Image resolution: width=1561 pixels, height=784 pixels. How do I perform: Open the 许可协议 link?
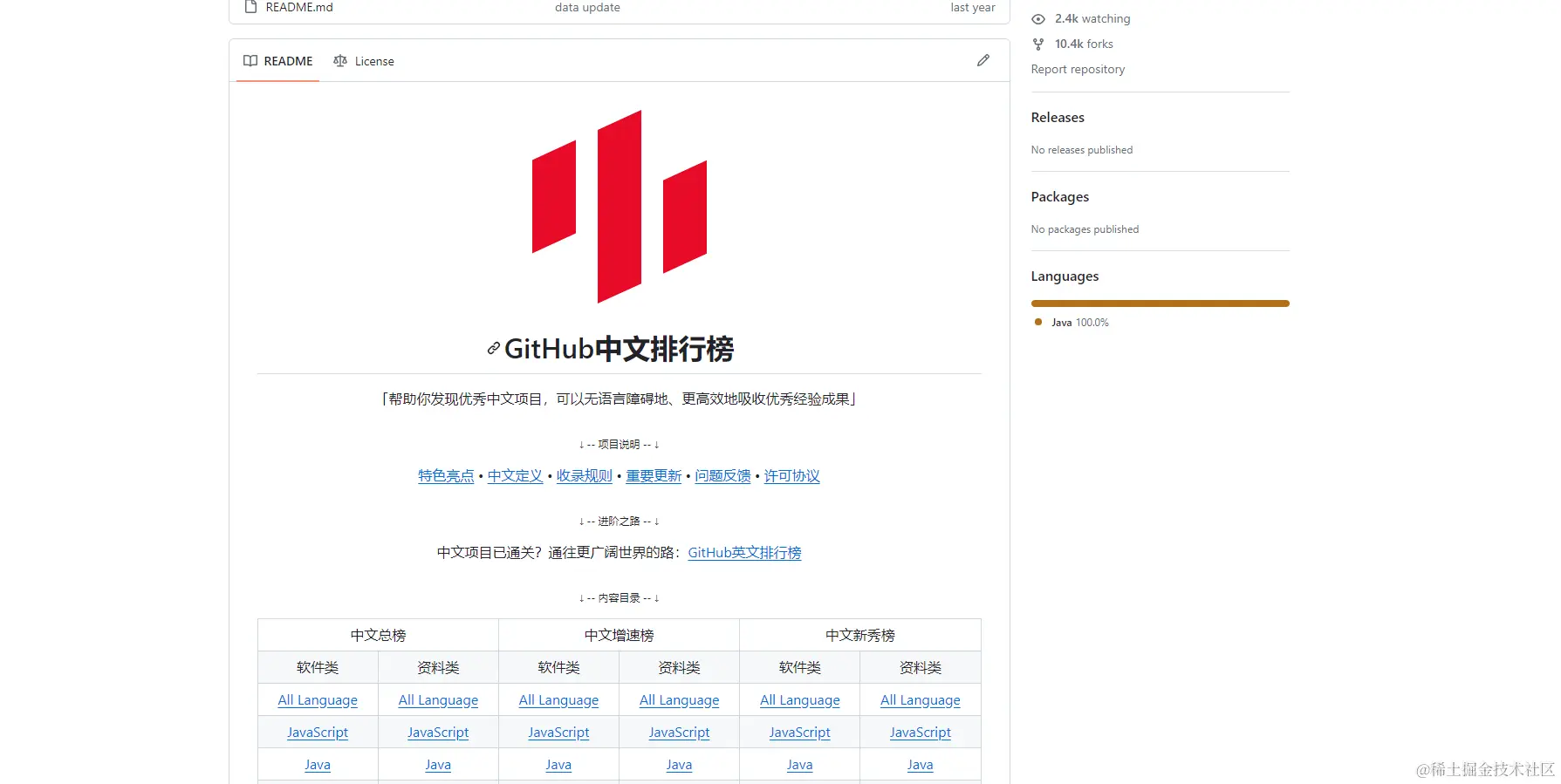[x=792, y=476]
